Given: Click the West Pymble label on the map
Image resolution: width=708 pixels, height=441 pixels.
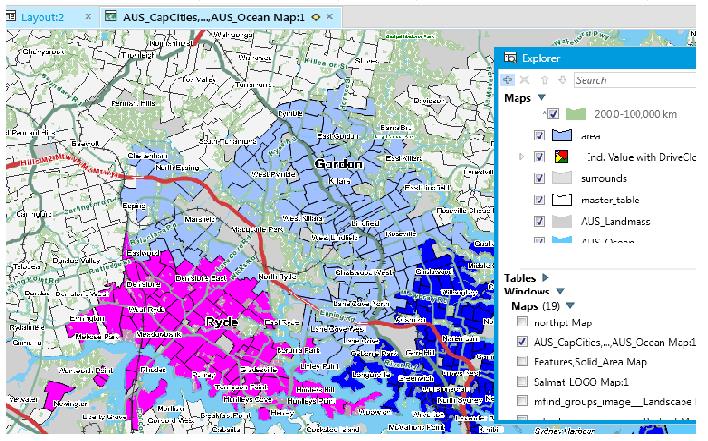Looking at the screenshot, I should click(273, 174).
